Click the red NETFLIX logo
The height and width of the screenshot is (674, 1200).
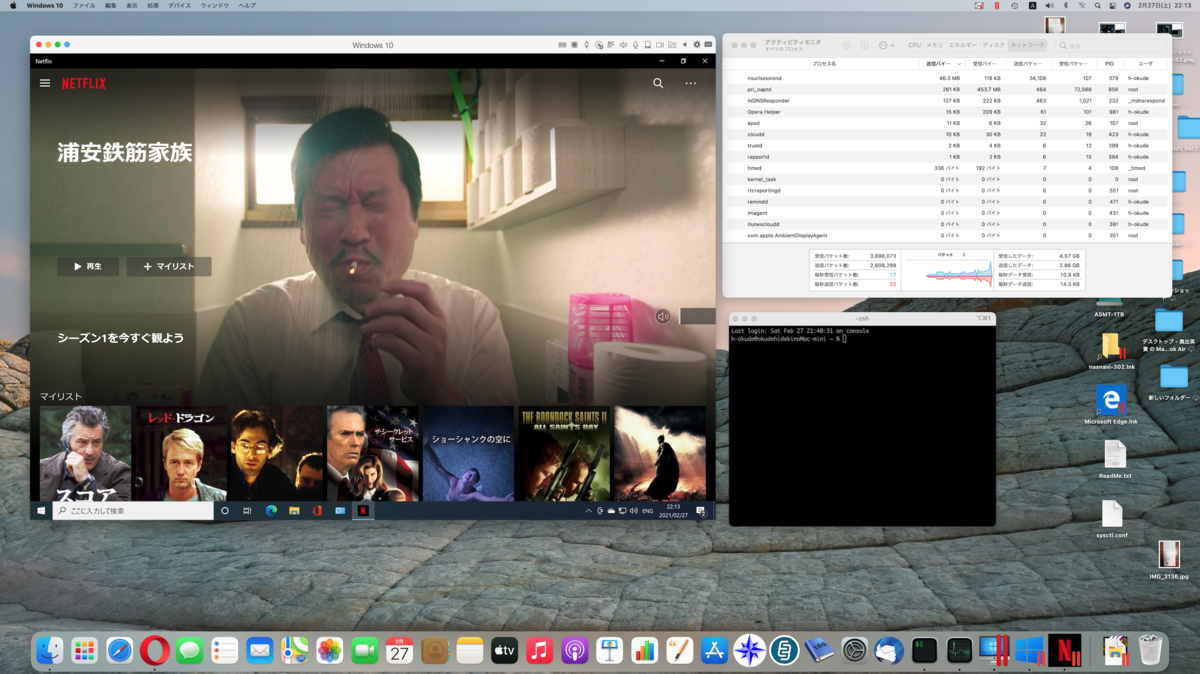[x=84, y=84]
